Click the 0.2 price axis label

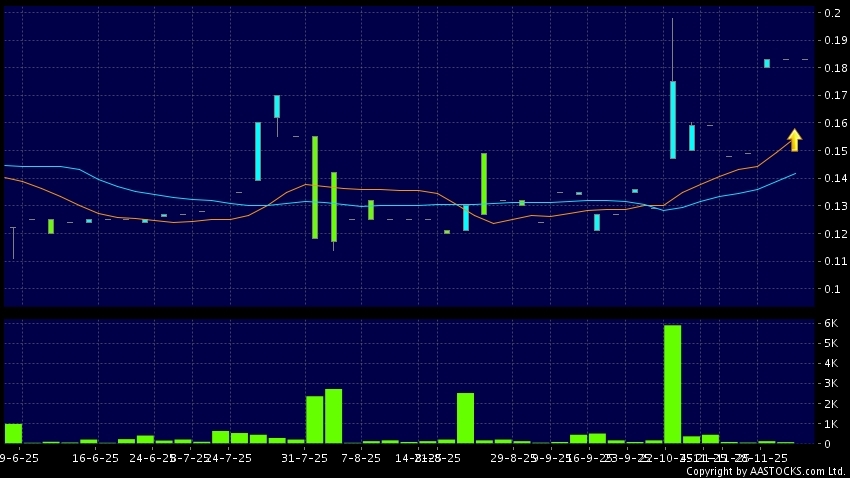830,13
